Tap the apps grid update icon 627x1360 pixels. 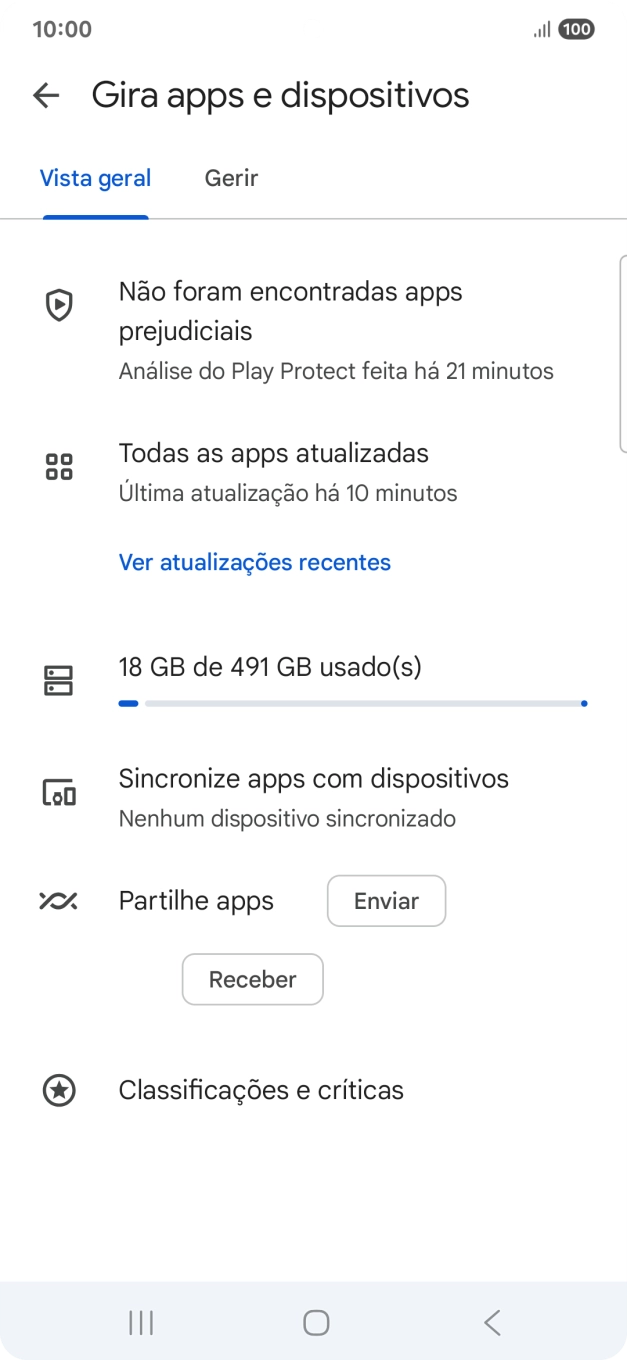59,466
